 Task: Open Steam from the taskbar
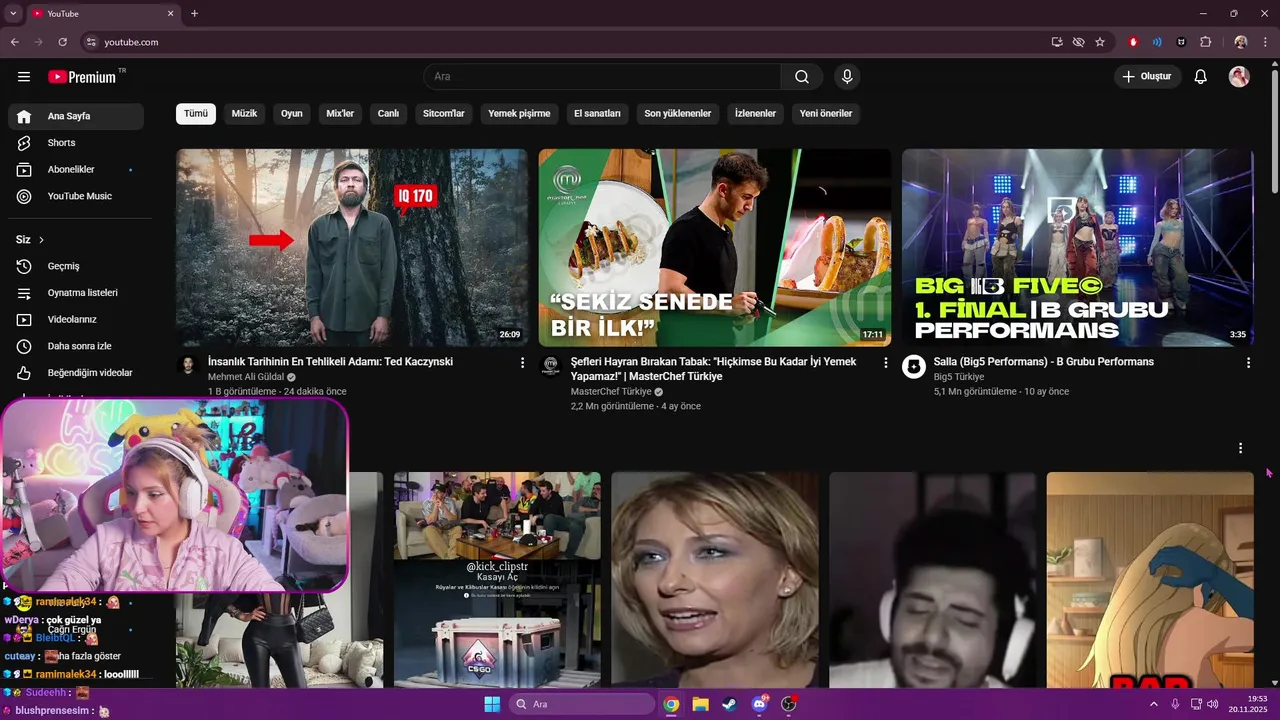pyautogui.click(x=728, y=704)
